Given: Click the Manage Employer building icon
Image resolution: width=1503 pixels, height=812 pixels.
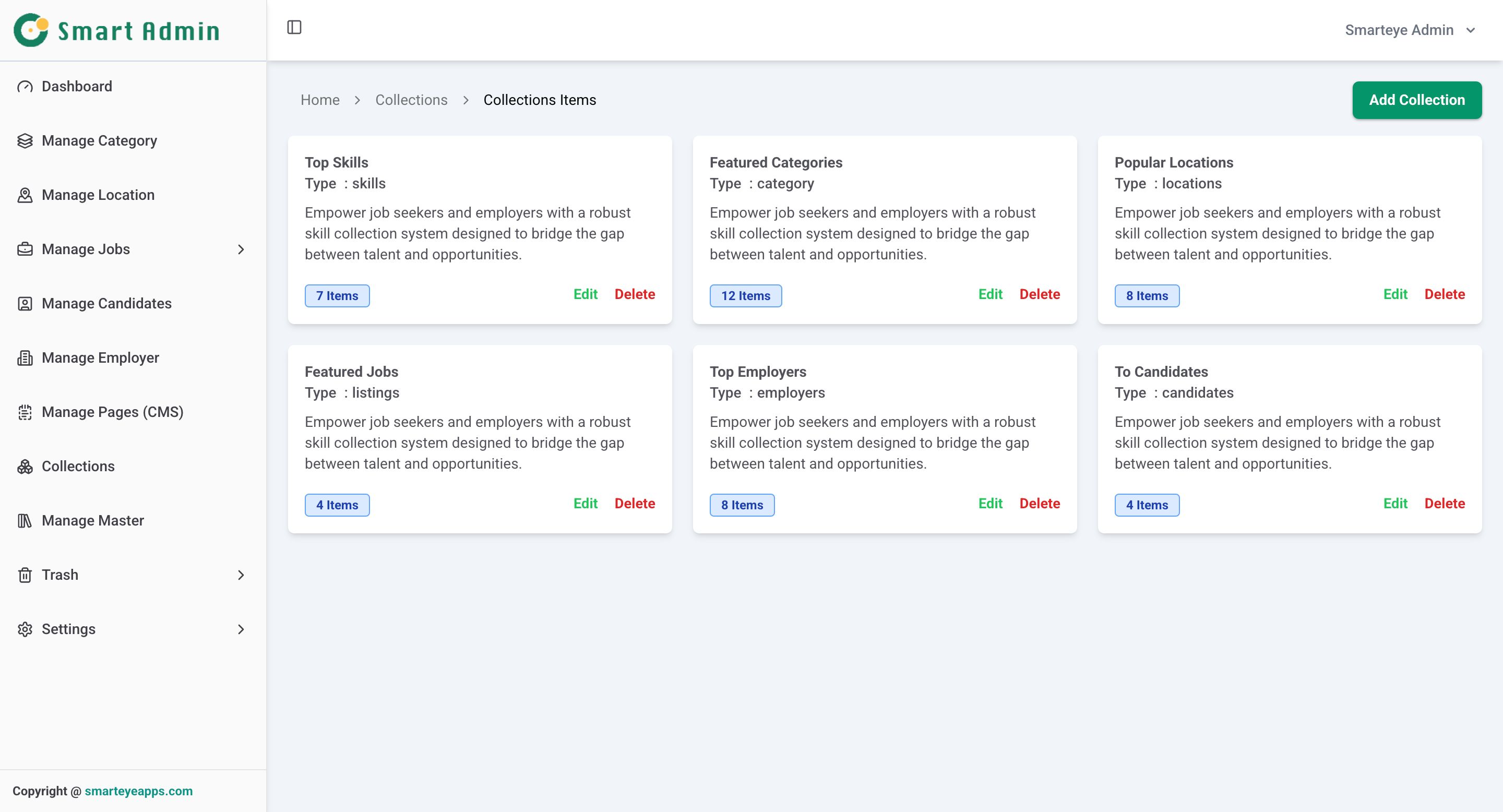Looking at the screenshot, I should point(25,358).
